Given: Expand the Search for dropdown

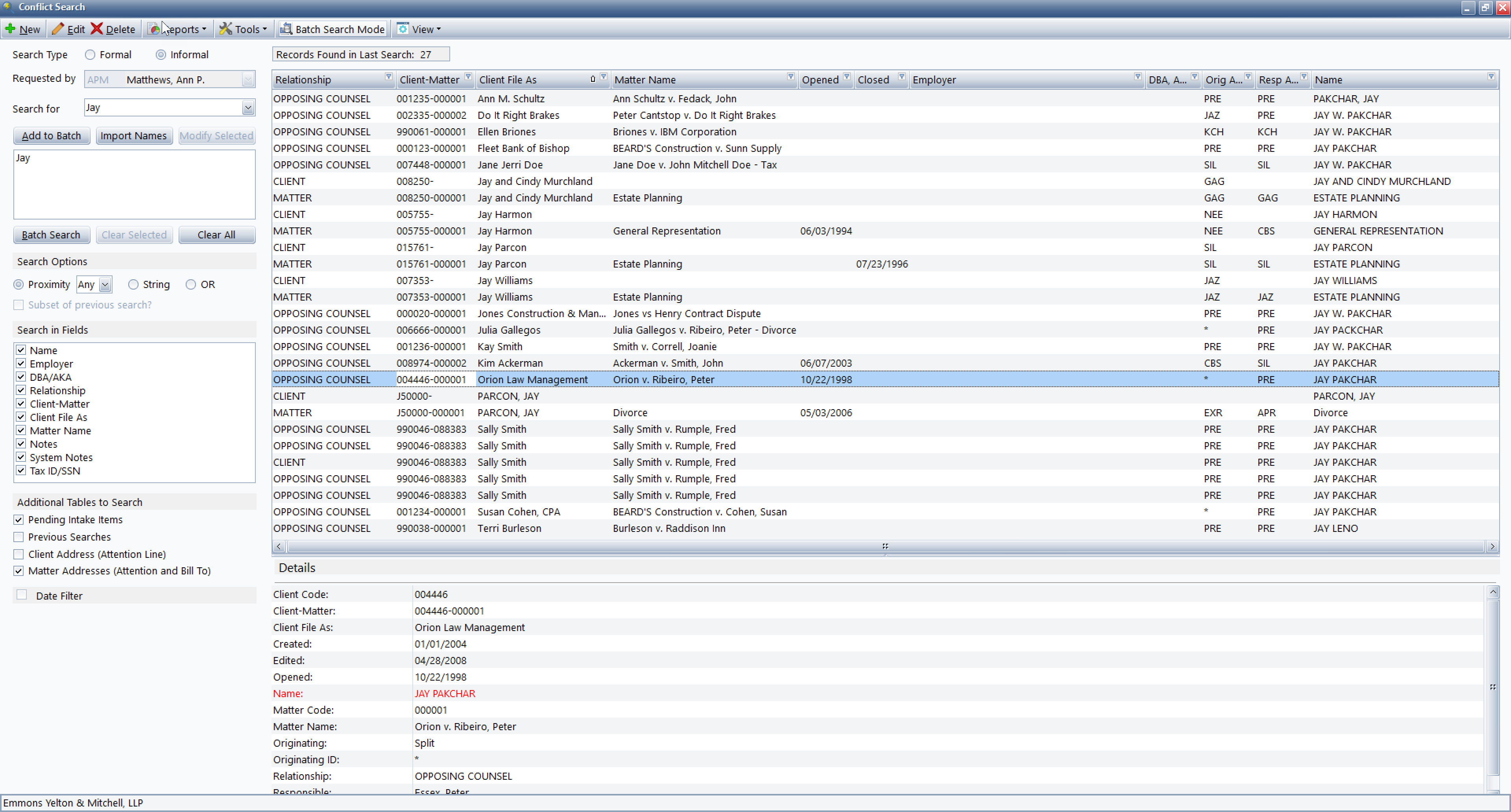Looking at the screenshot, I should tap(248, 108).
